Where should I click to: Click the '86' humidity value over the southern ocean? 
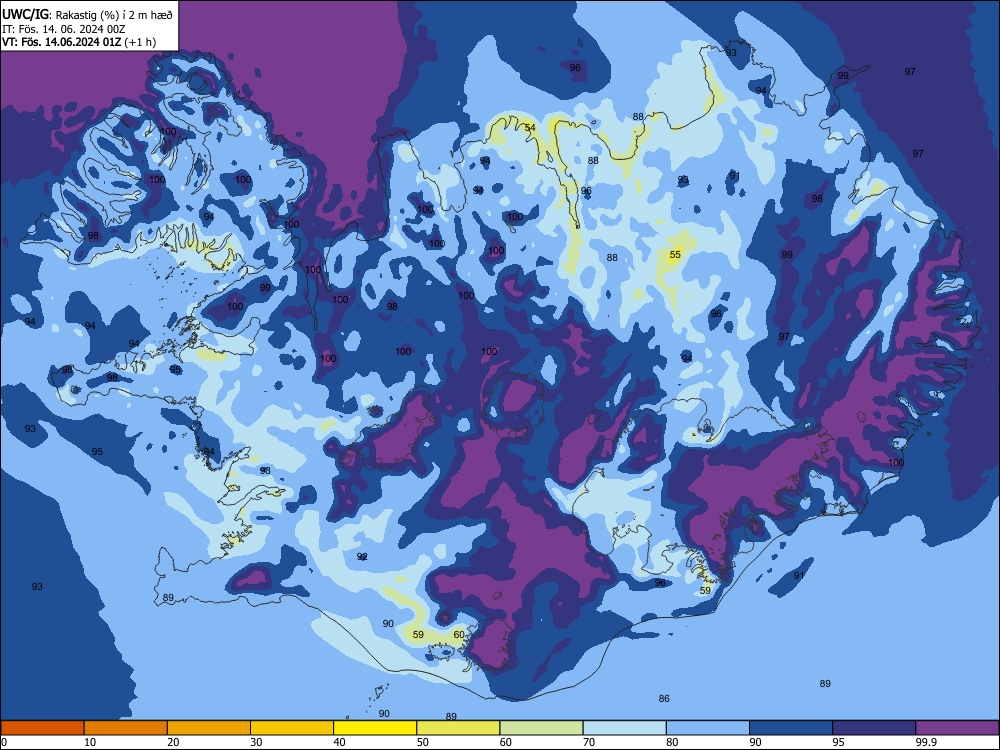click(664, 698)
